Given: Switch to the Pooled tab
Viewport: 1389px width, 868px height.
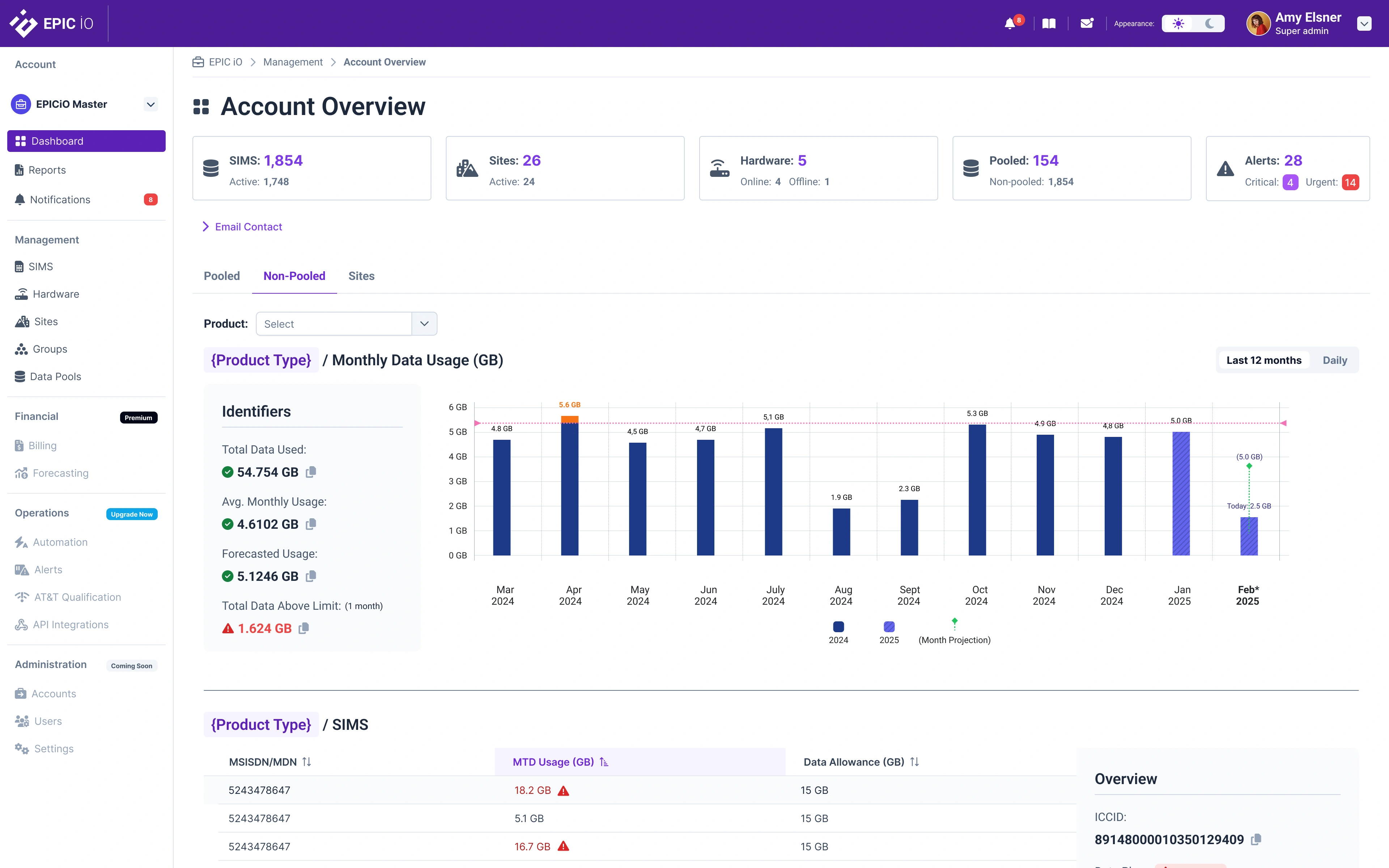Looking at the screenshot, I should point(221,276).
